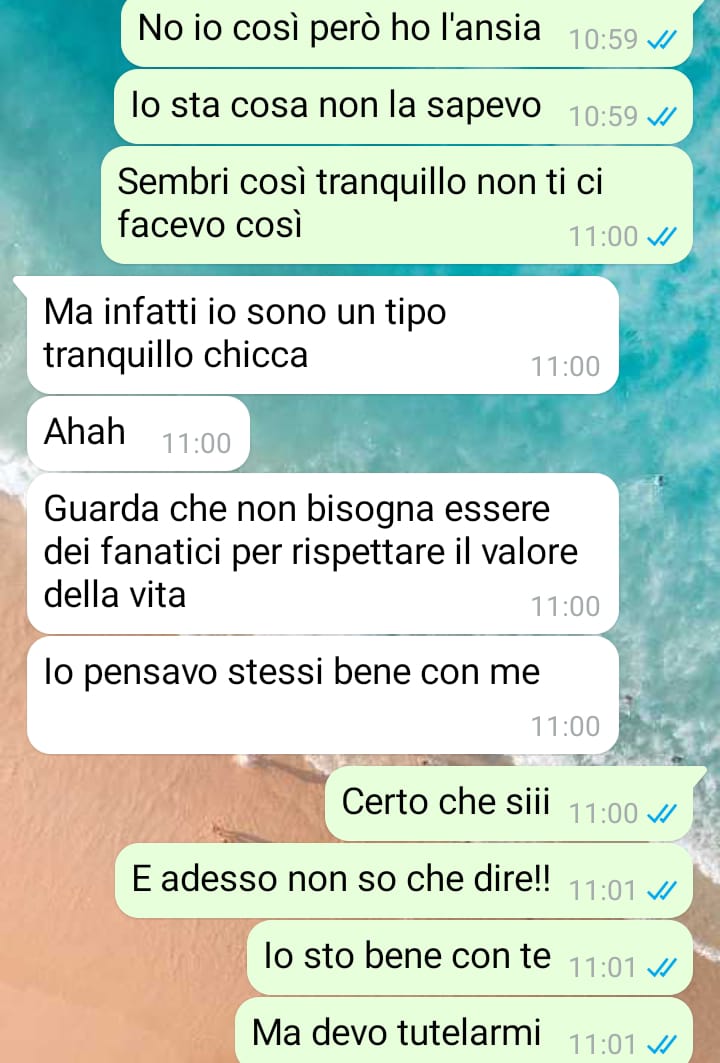Select the "E adesso non so che dire!!" message
The image size is (720, 1063).
[x=404, y=881]
